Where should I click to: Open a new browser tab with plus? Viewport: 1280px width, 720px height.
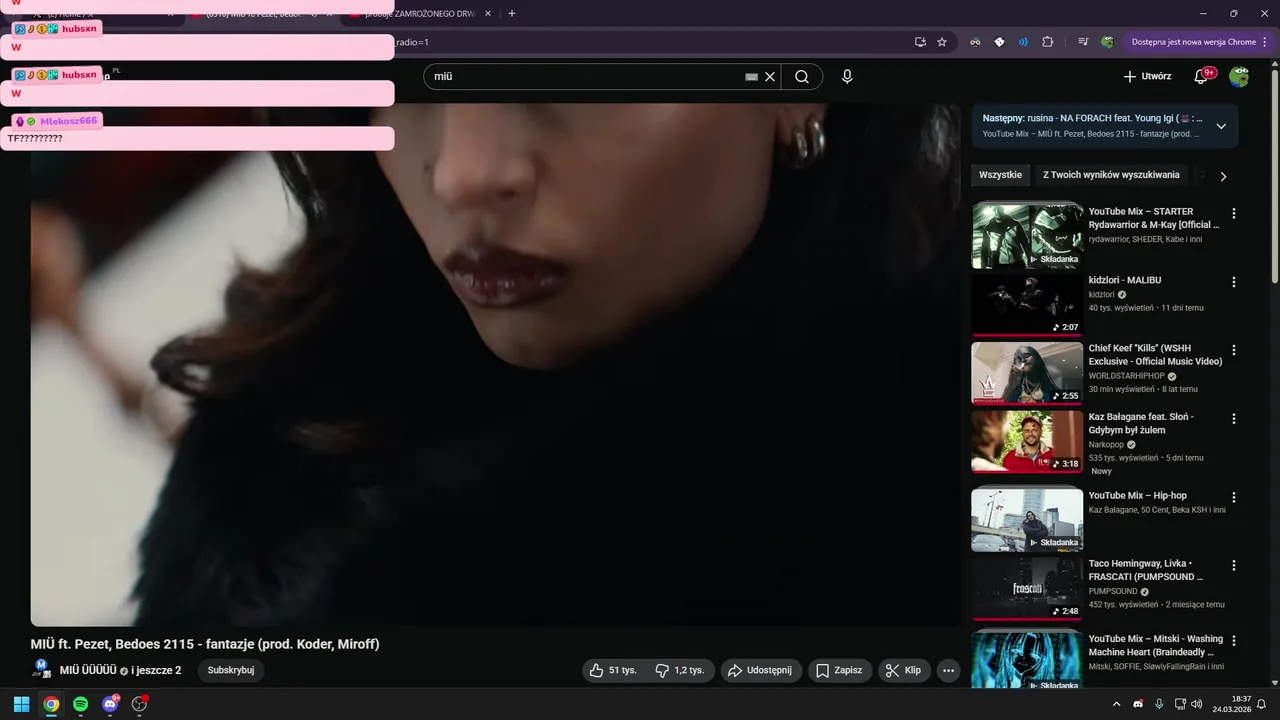click(x=512, y=14)
